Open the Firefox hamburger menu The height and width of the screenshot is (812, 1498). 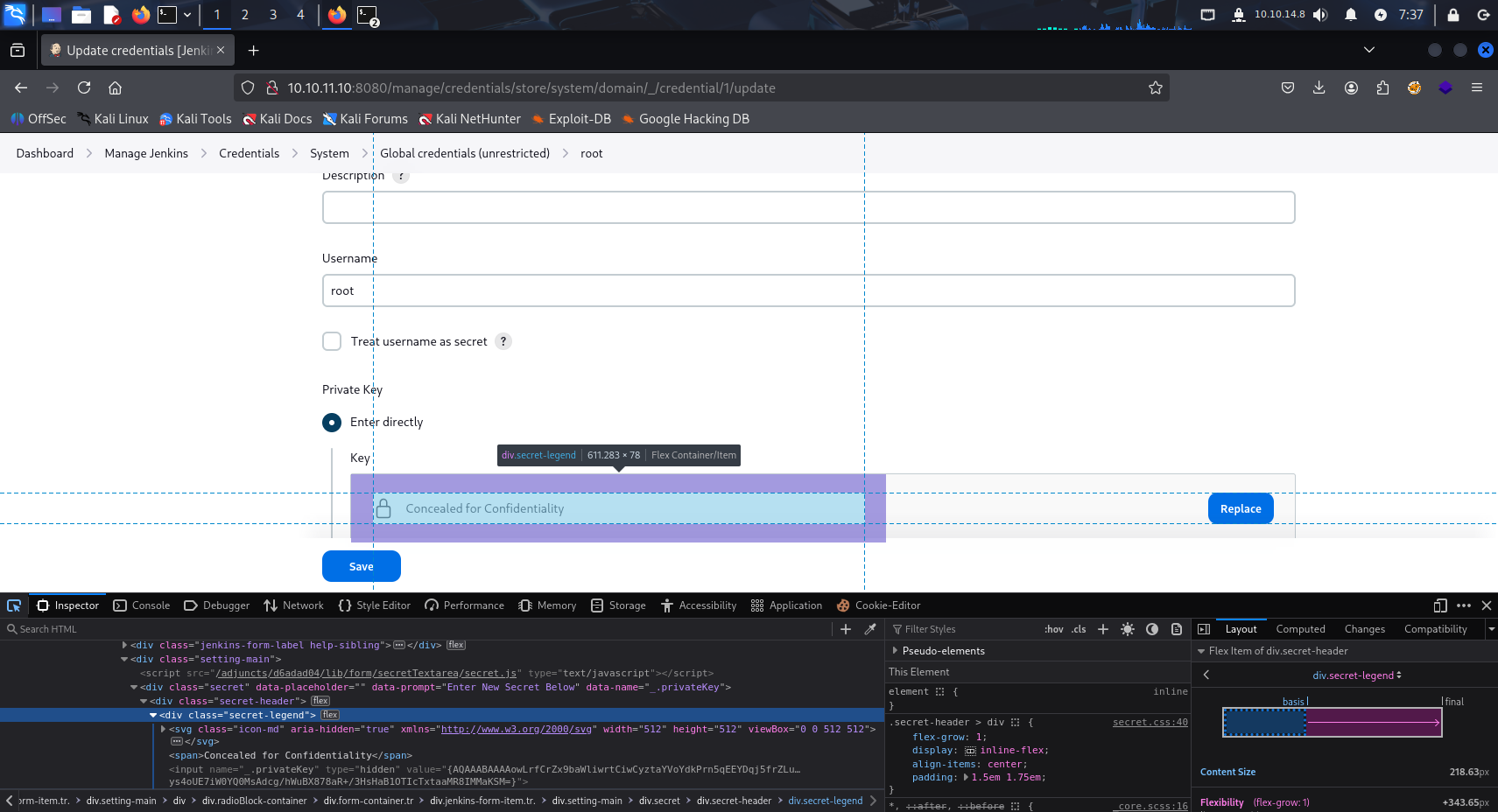coord(1477,87)
